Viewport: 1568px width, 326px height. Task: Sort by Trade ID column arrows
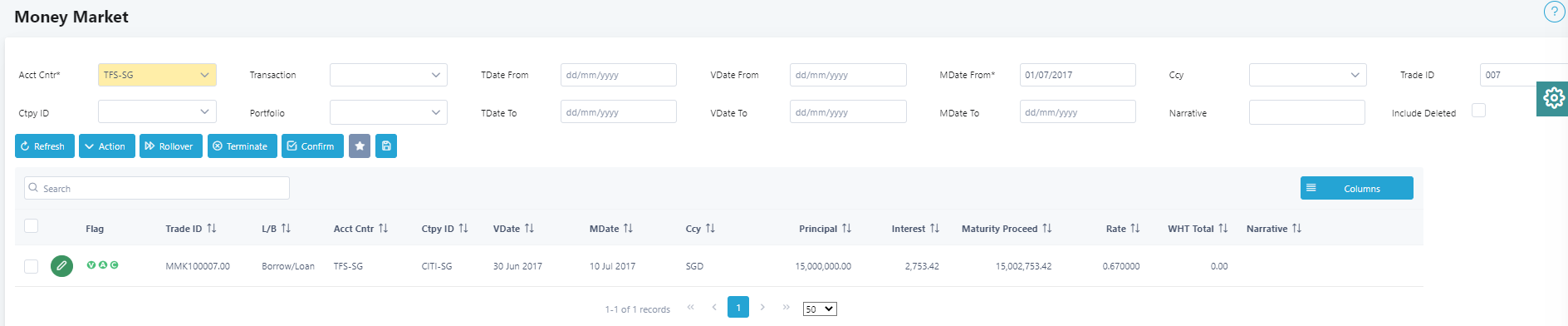212,228
